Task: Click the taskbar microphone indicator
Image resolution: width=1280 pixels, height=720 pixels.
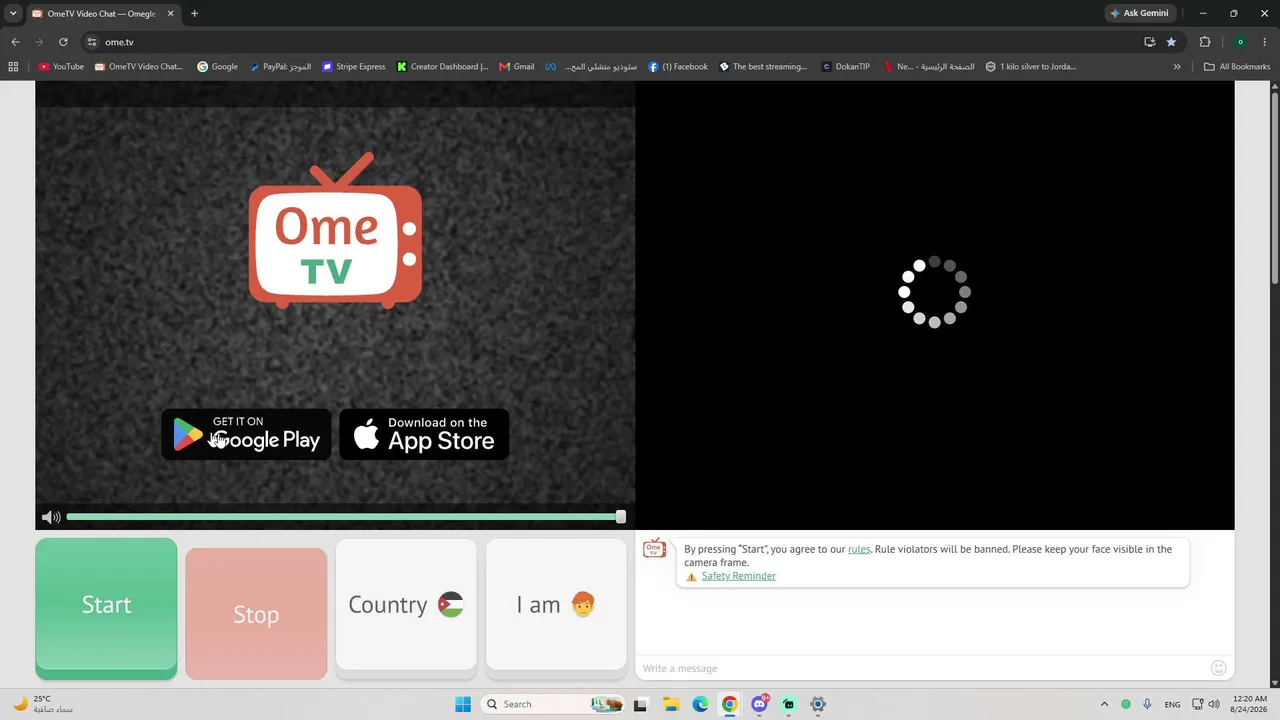Action: click(x=1147, y=704)
